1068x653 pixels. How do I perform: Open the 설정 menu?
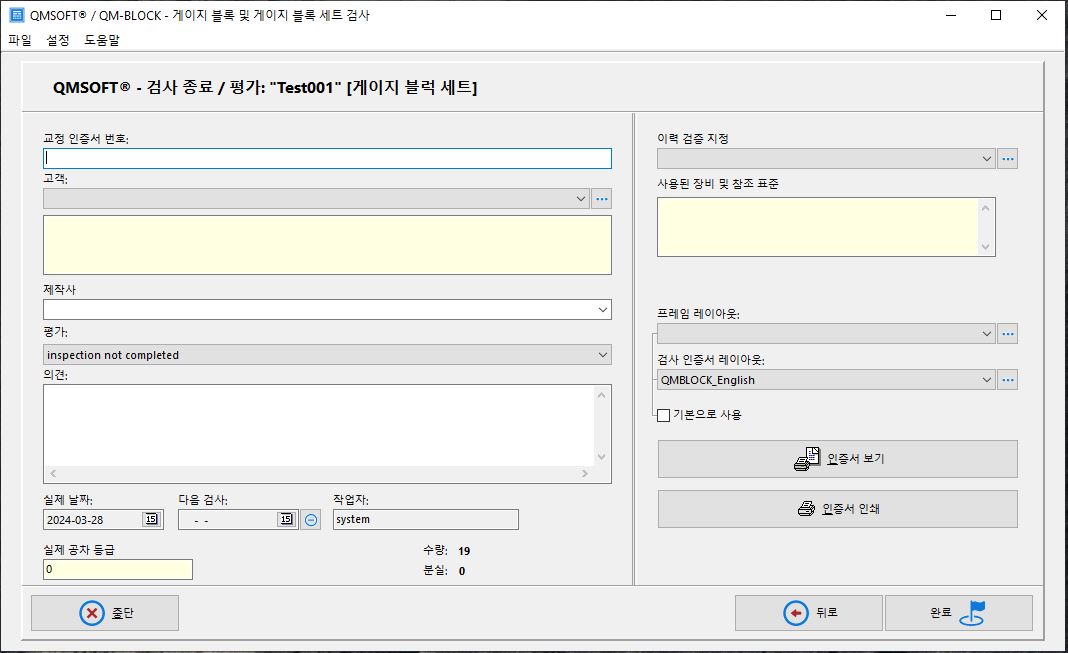click(58, 40)
